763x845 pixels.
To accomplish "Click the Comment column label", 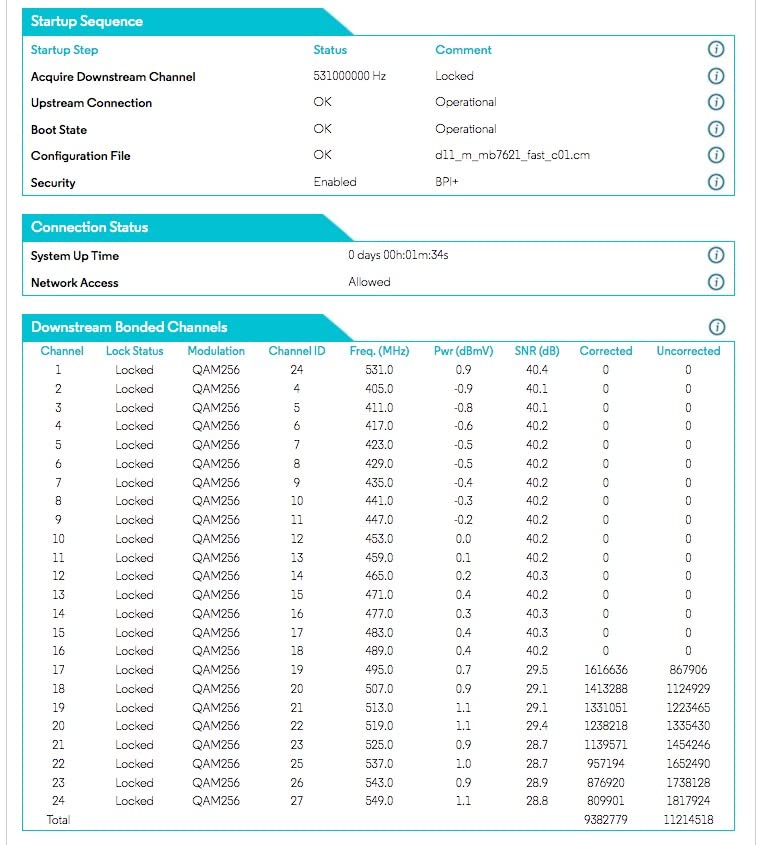I will (463, 50).
